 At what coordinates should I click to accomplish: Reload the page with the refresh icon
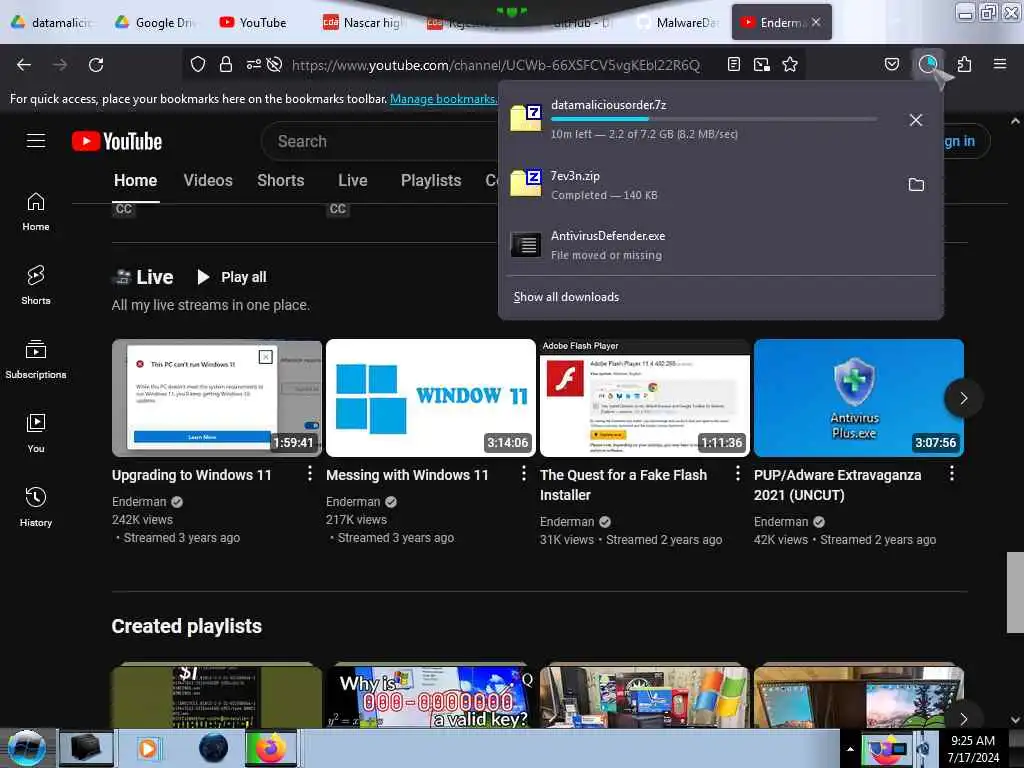(x=96, y=65)
